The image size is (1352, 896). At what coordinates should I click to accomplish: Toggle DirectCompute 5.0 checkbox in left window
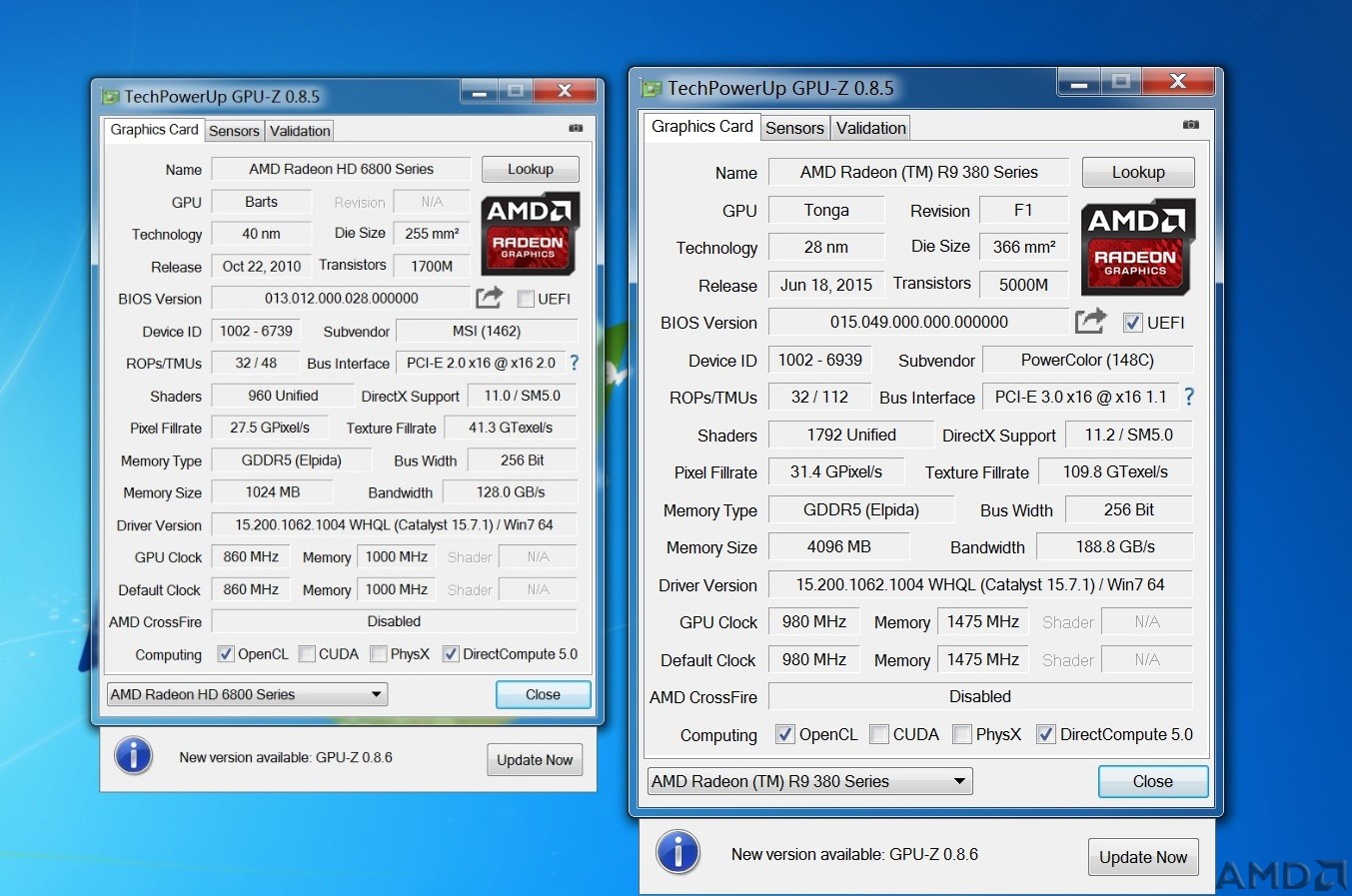tap(451, 654)
